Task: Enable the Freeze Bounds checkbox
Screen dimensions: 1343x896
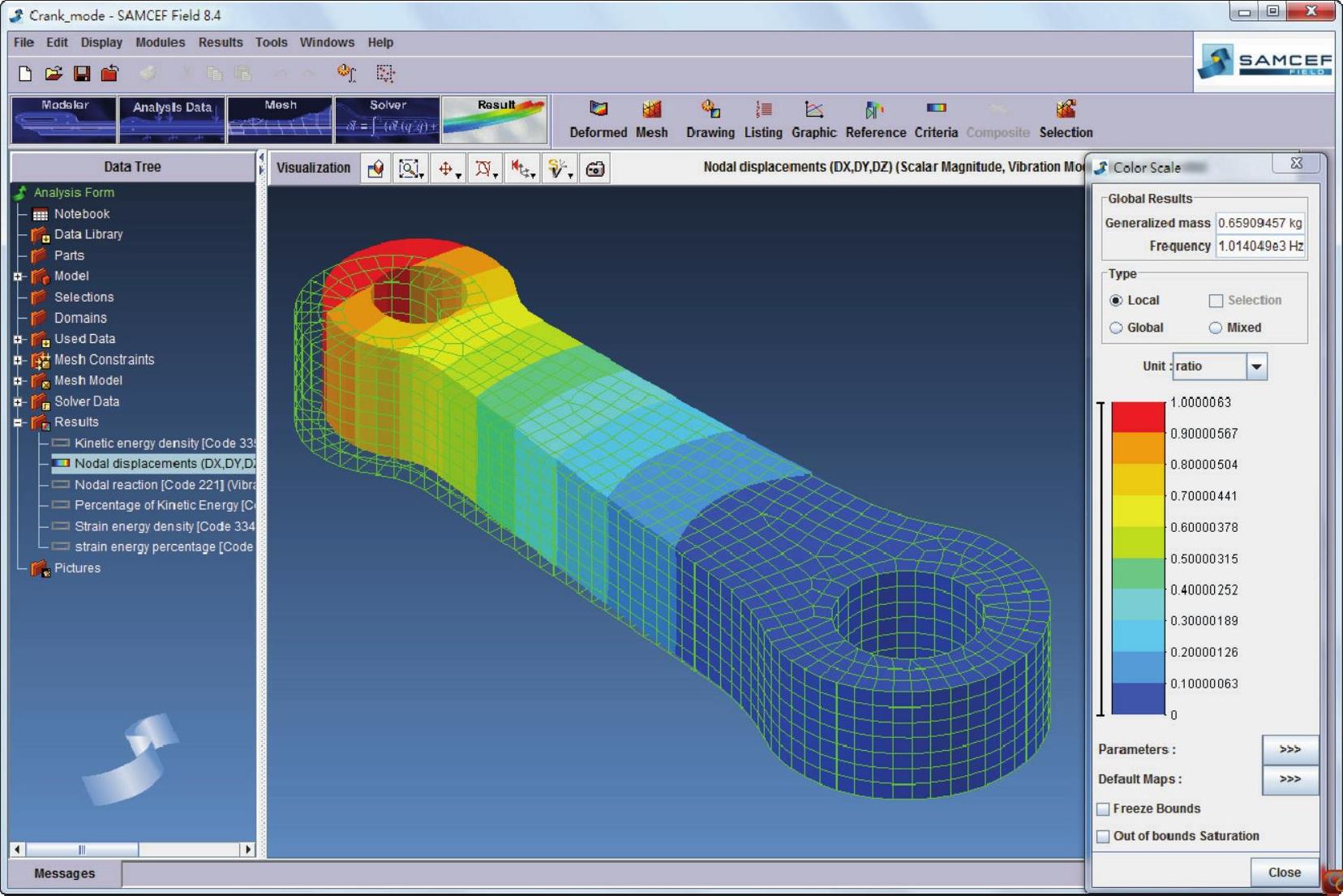Action: pos(1104,809)
